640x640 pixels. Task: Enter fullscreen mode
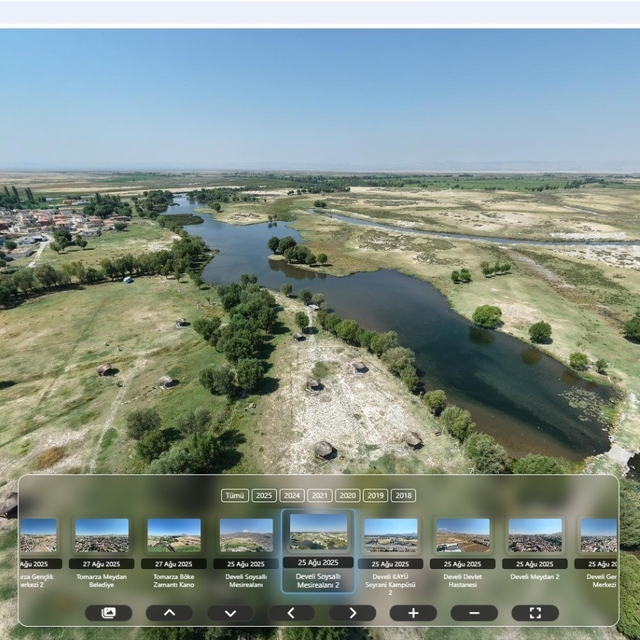click(535, 613)
